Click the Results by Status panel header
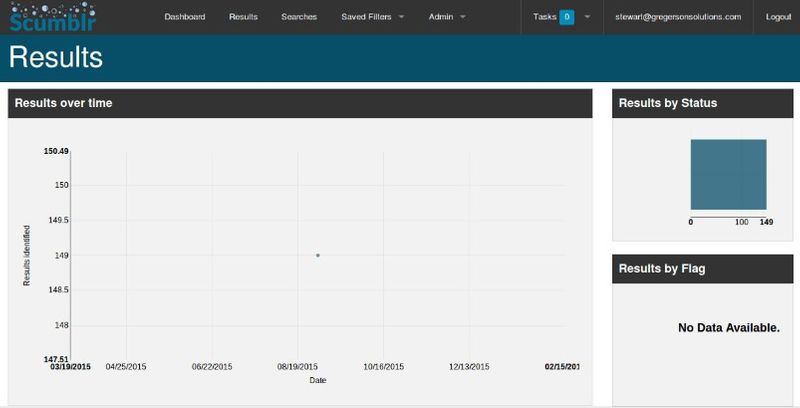 [705, 103]
